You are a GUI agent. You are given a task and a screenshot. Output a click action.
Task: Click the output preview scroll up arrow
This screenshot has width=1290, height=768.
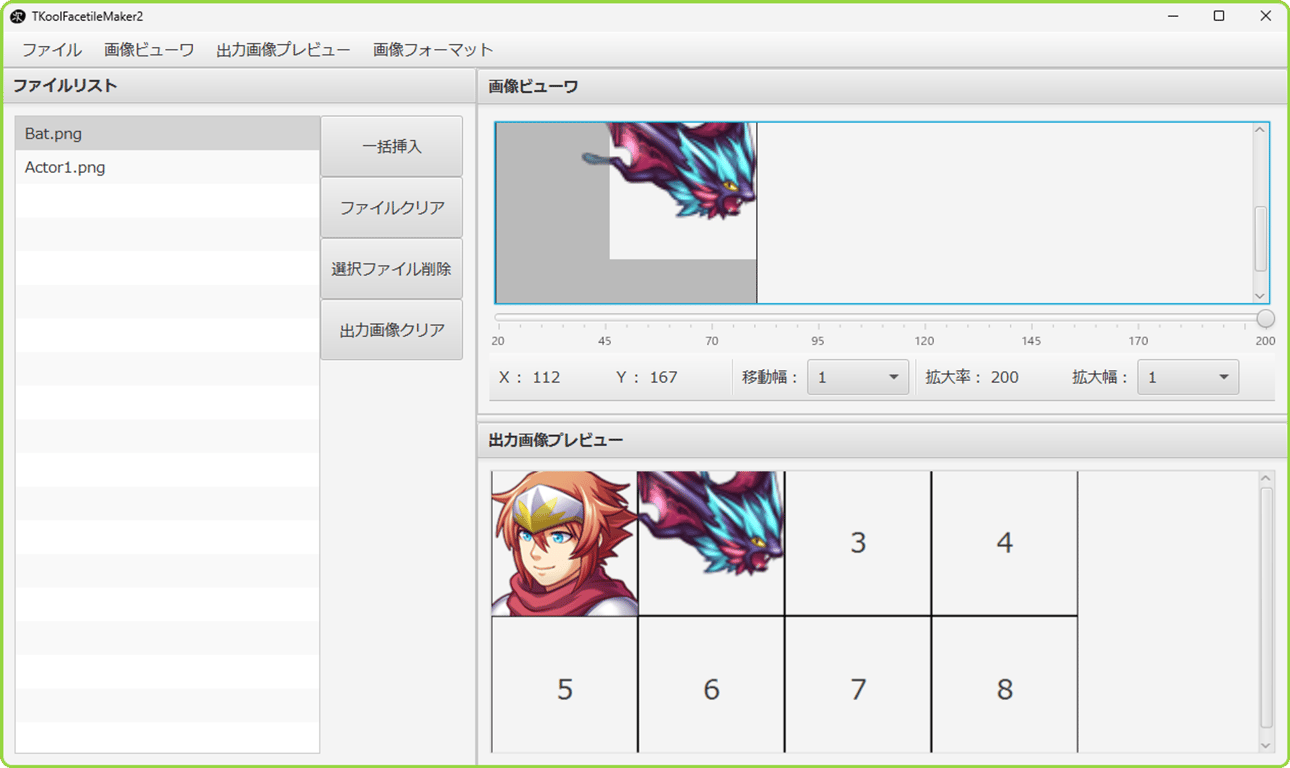[1267, 479]
